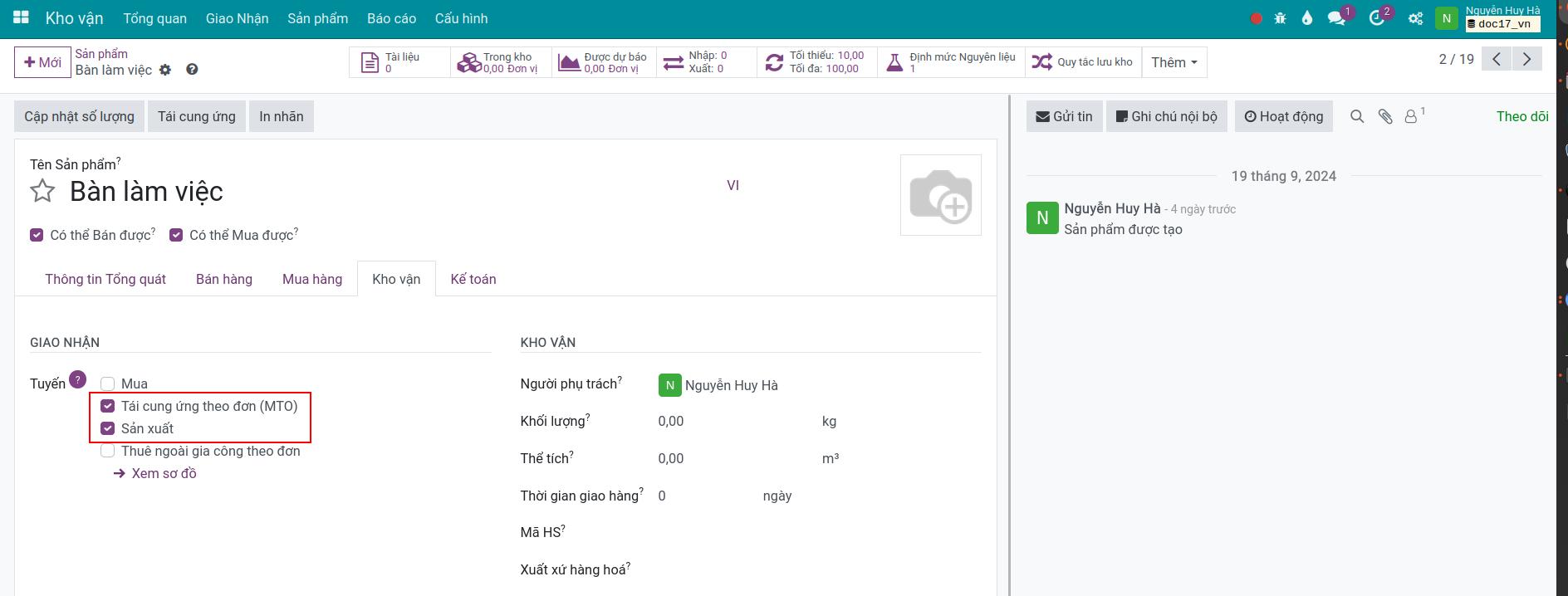This screenshot has height=596, width=1568.
Task: Open the settings cogs icon in navbar
Action: 1415,18
